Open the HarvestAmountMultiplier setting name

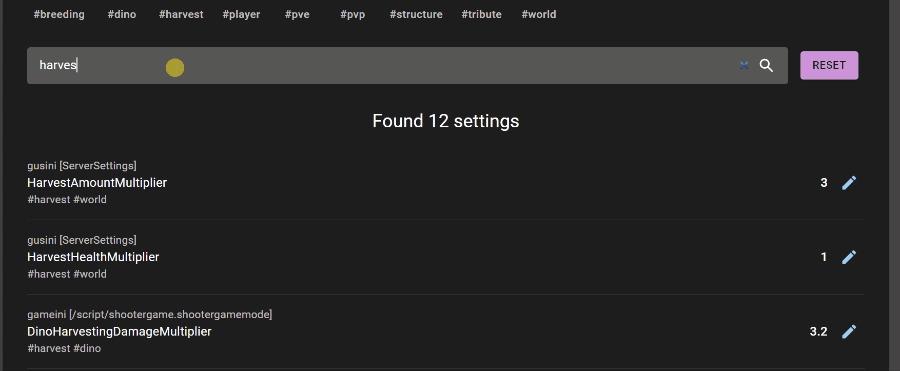[x=97, y=183]
